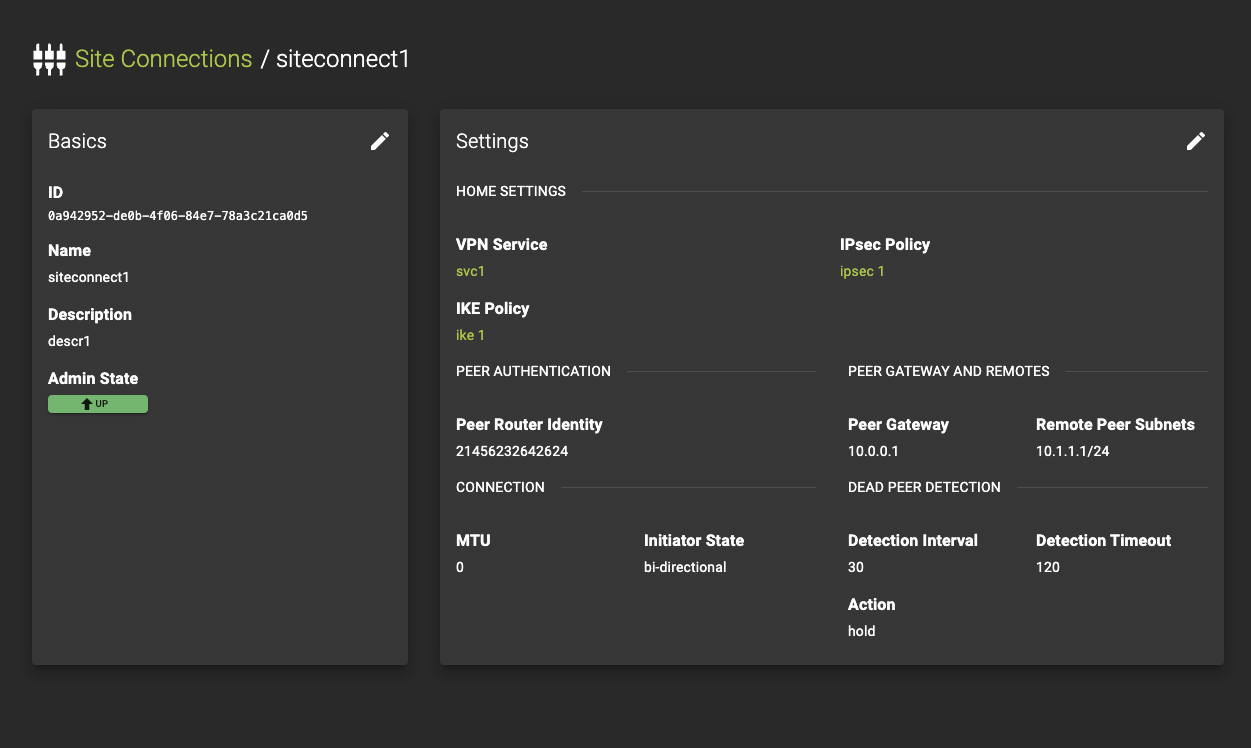The image size is (1251, 748).
Task: Click the Settings card heading
Action: click(x=492, y=141)
